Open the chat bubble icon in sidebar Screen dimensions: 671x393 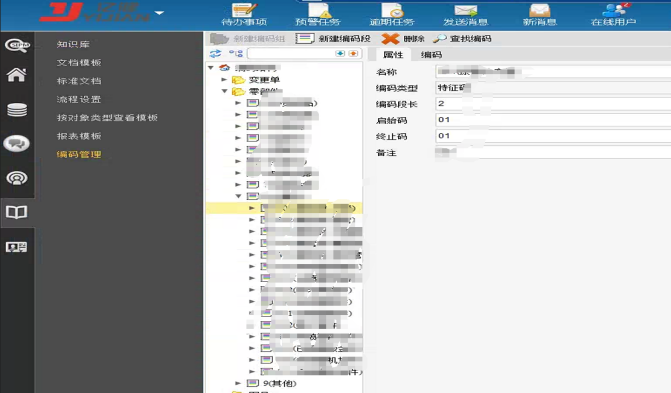click(x=17, y=143)
